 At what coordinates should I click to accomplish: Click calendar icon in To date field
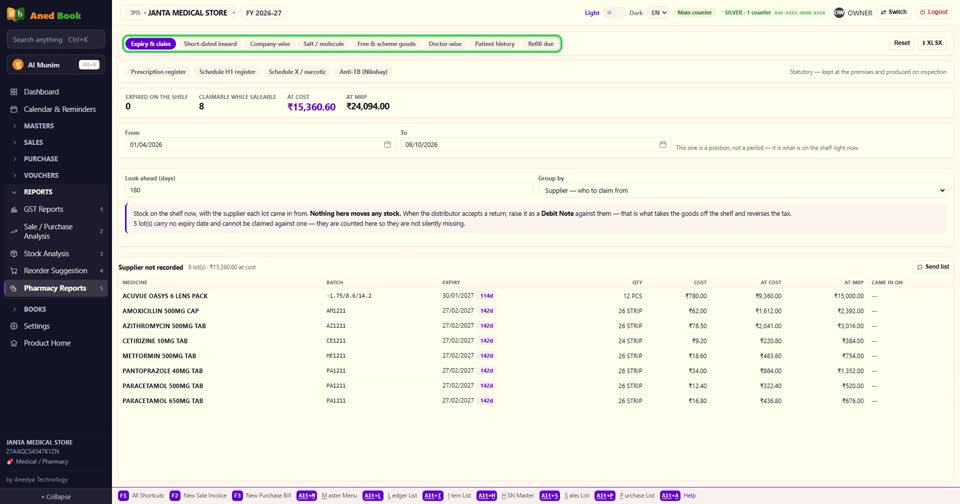click(662, 145)
